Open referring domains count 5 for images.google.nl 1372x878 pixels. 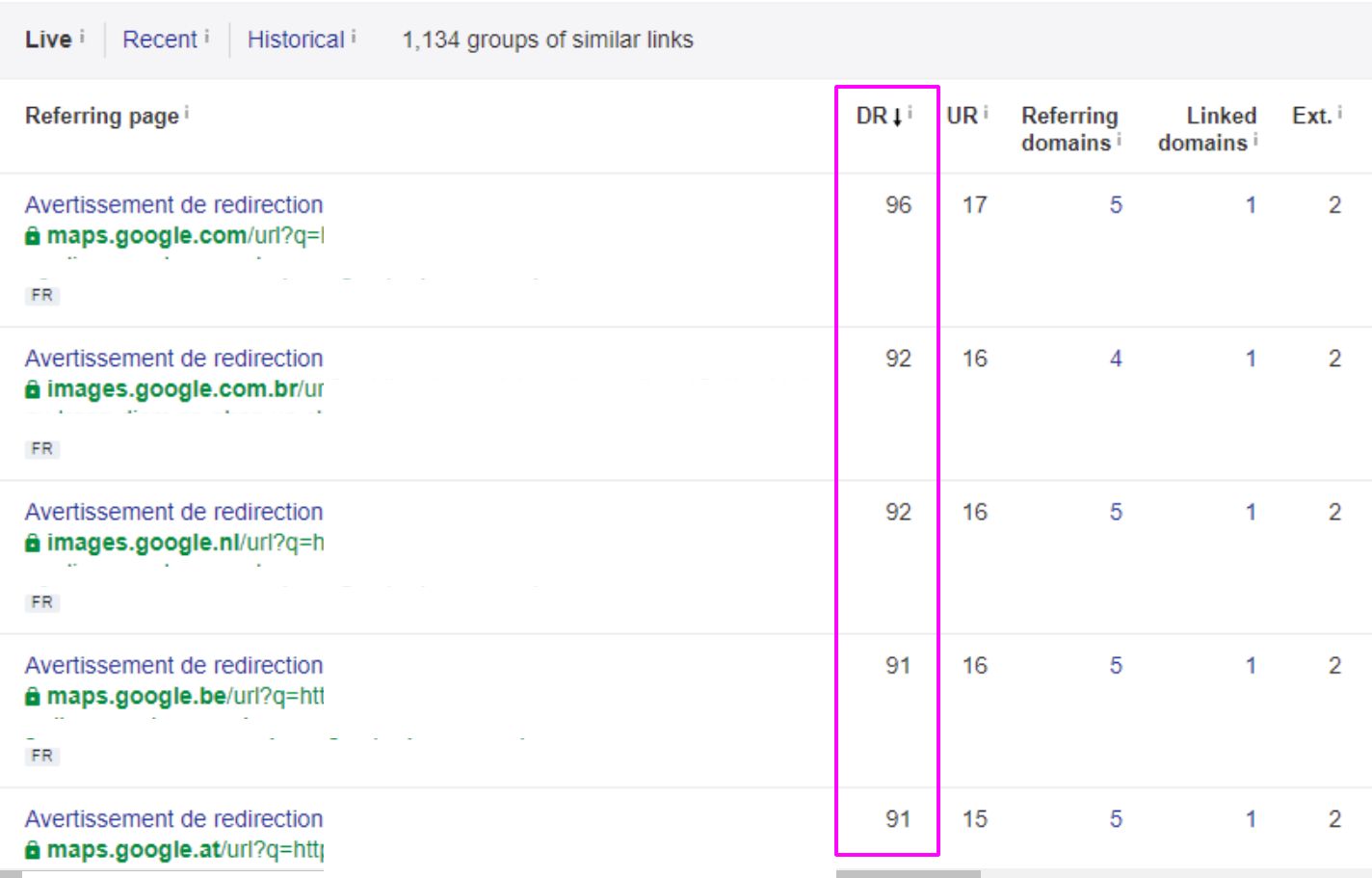click(x=1116, y=511)
